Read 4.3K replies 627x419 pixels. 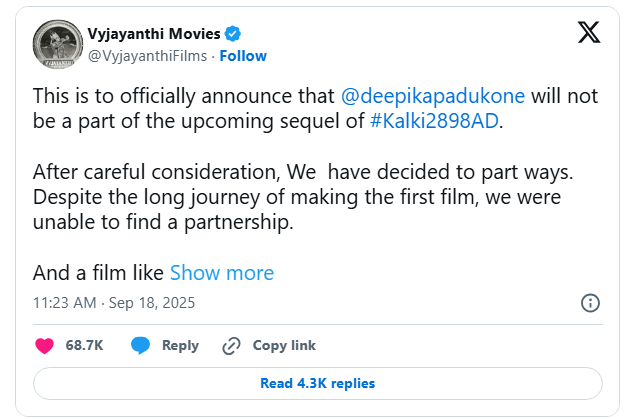point(317,383)
